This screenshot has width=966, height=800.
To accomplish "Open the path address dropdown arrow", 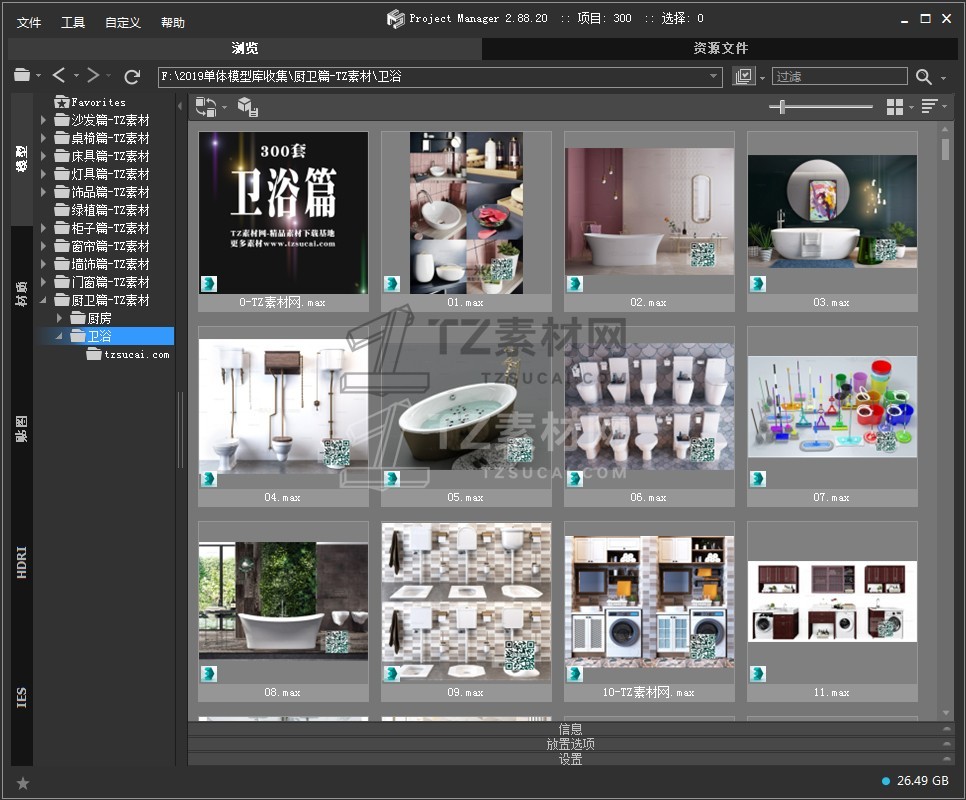I will coord(714,76).
